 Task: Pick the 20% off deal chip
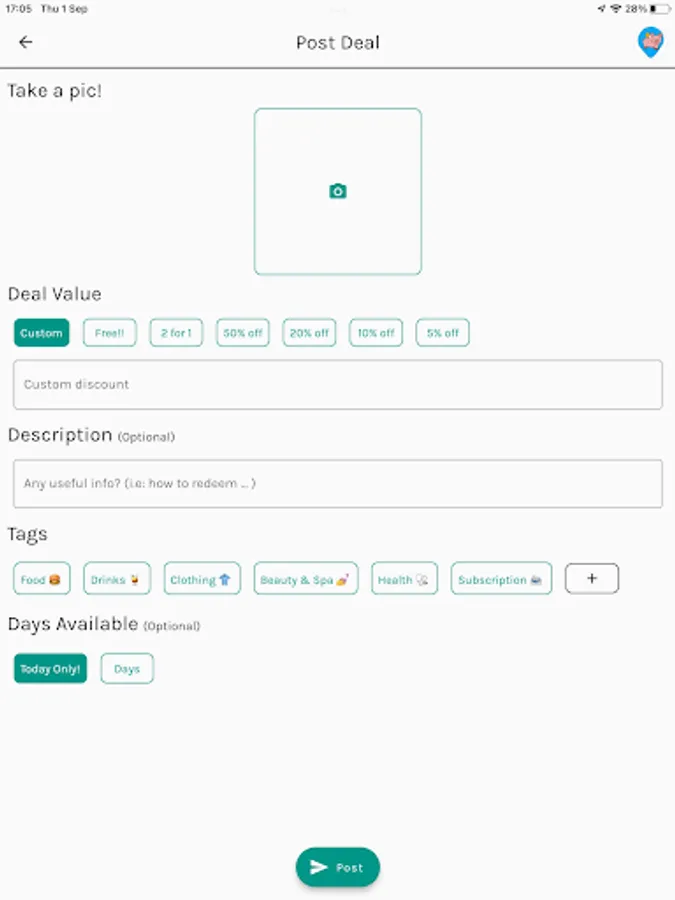pos(309,333)
